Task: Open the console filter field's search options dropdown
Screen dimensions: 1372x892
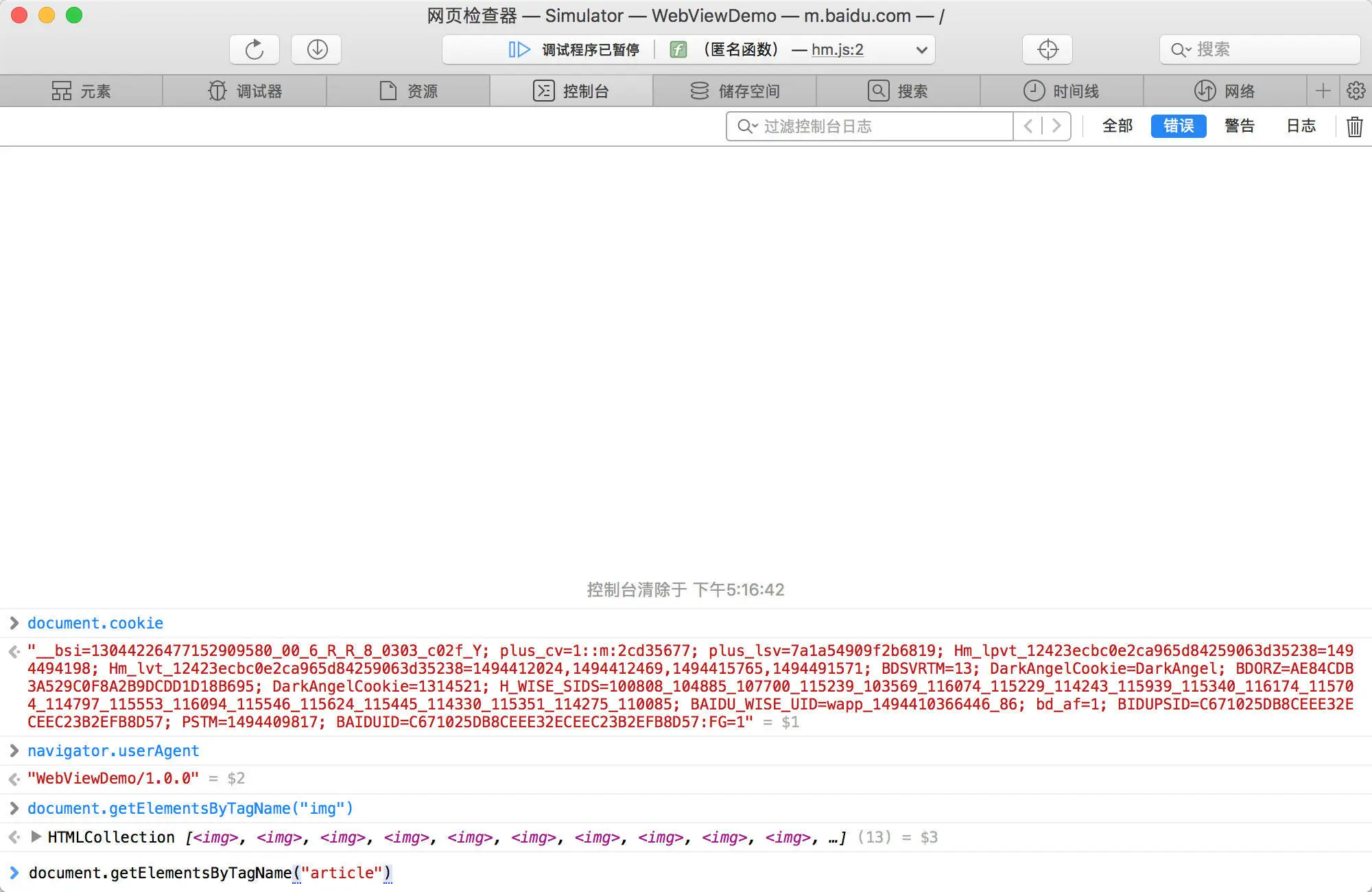Action: [746, 126]
